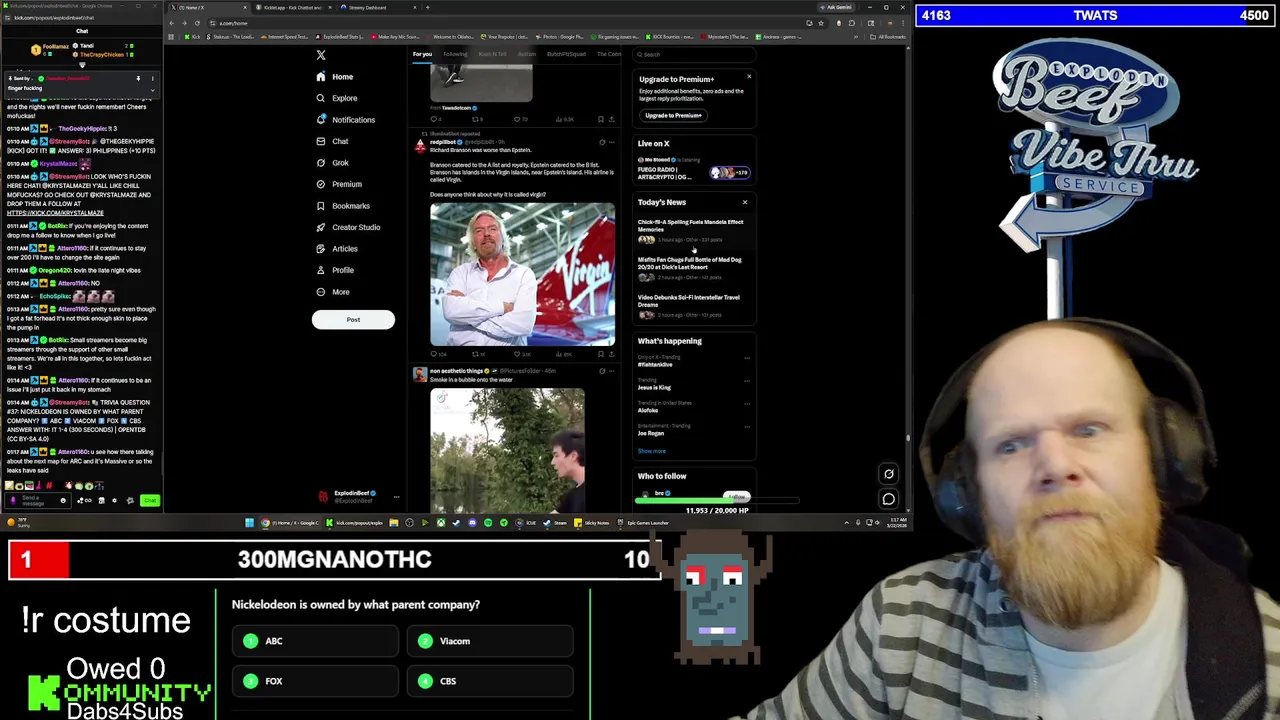Switch to Kicklet.app browser tab

[x=293, y=7]
